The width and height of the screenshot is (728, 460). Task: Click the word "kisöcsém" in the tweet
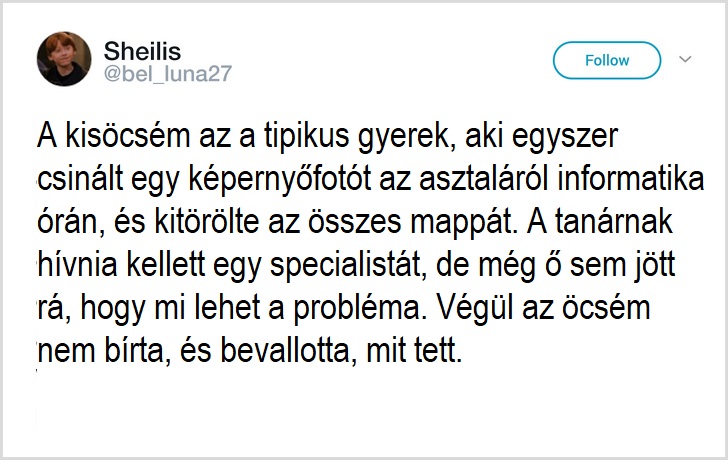127,136
